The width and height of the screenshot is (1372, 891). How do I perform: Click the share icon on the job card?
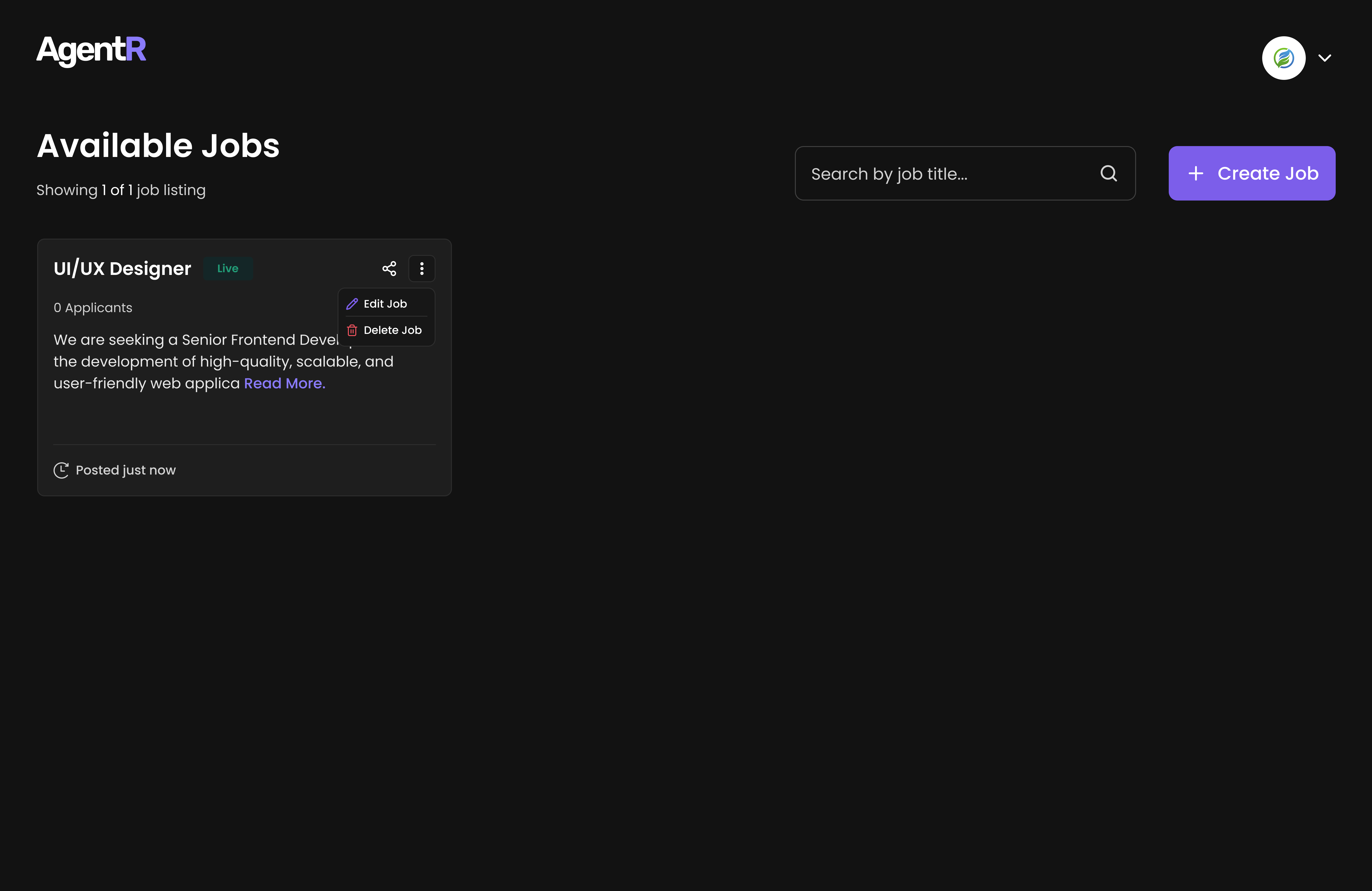tap(389, 269)
